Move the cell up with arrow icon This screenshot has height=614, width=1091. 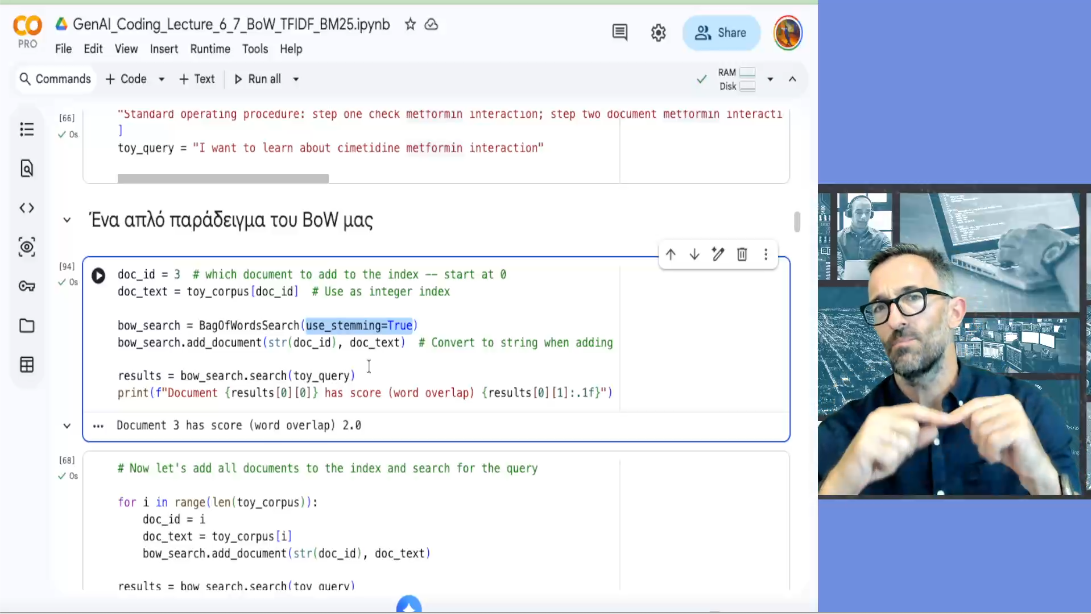[x=670, y=254]
